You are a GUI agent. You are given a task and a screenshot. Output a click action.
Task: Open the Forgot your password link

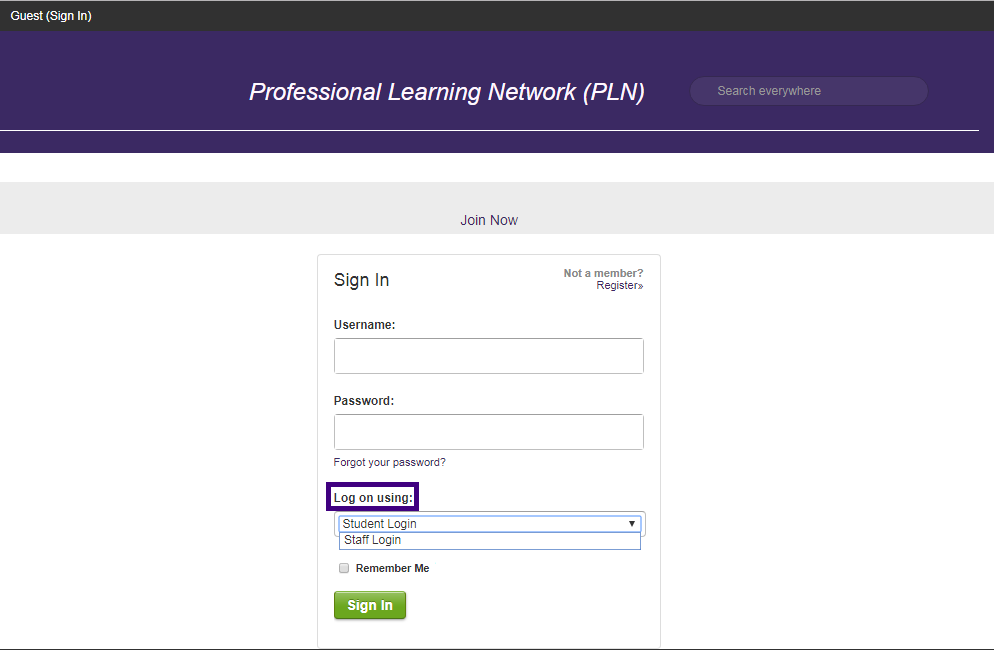(389, 462)
